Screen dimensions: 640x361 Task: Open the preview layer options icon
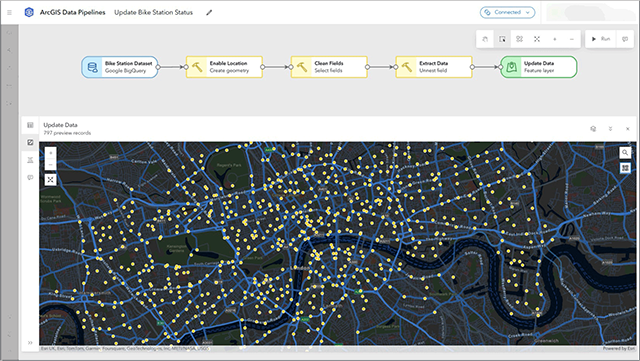click(593, 129)
